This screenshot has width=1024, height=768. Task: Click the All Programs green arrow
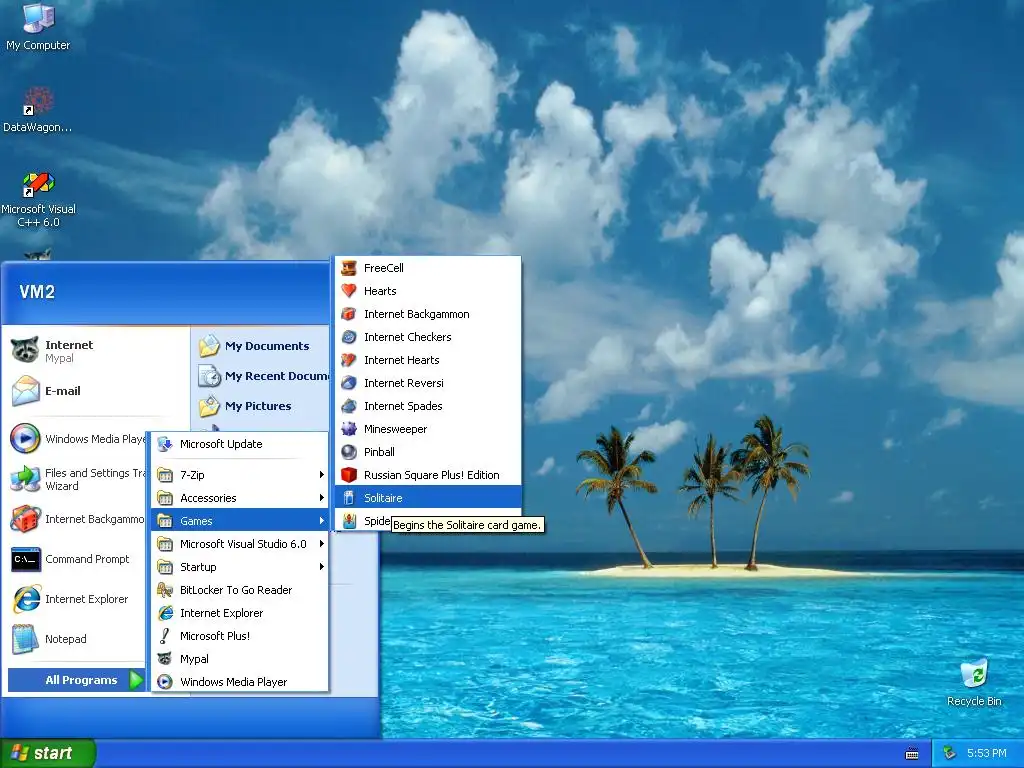pos(136,680)
